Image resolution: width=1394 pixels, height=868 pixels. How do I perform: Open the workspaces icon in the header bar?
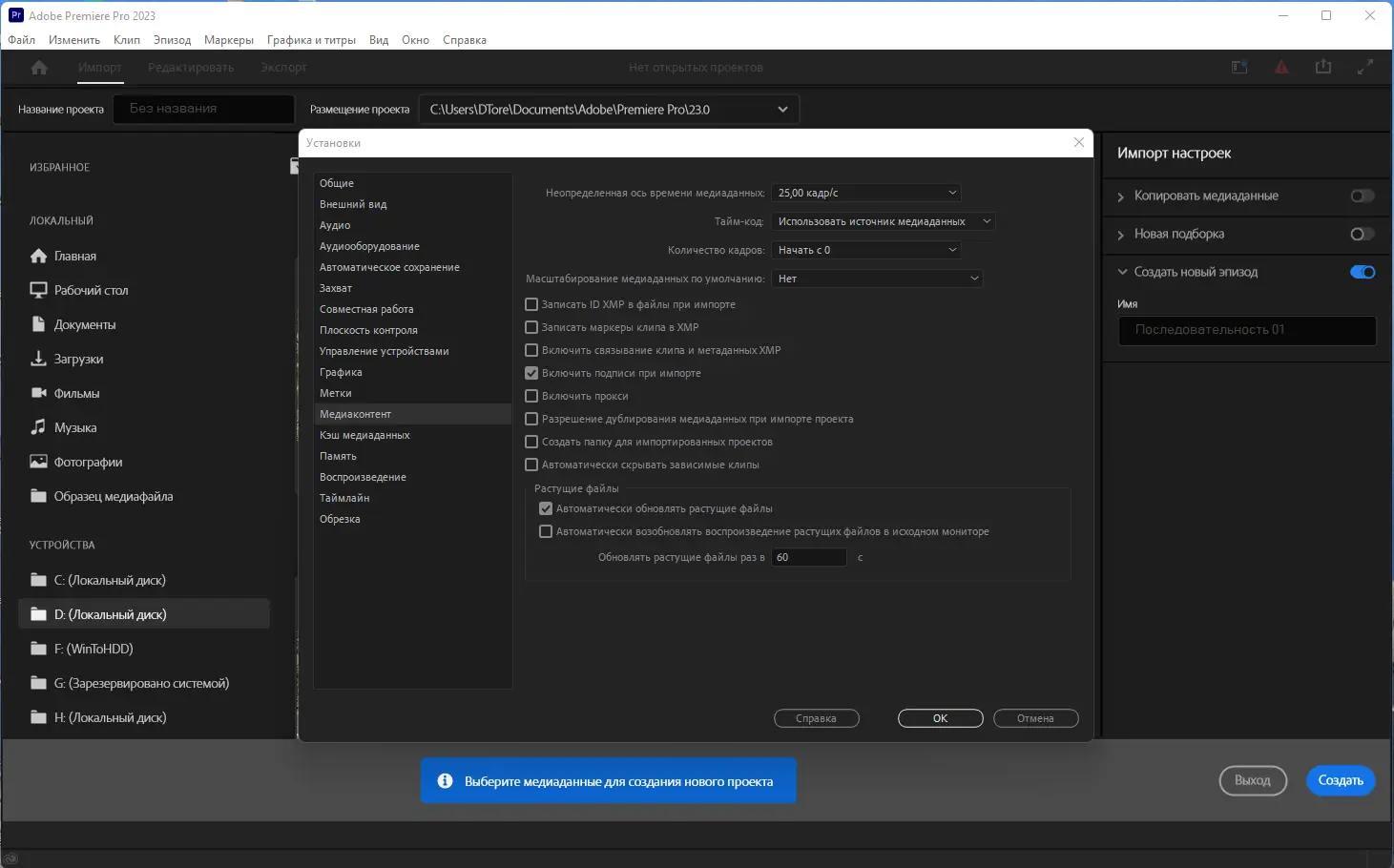(1239, 67)
